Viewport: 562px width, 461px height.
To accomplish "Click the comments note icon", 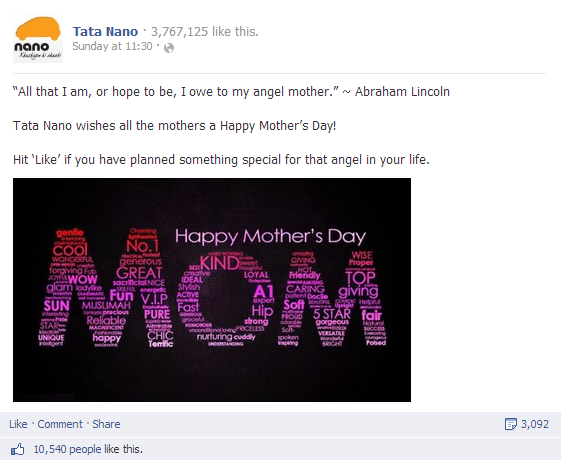I will pos(510,424).
